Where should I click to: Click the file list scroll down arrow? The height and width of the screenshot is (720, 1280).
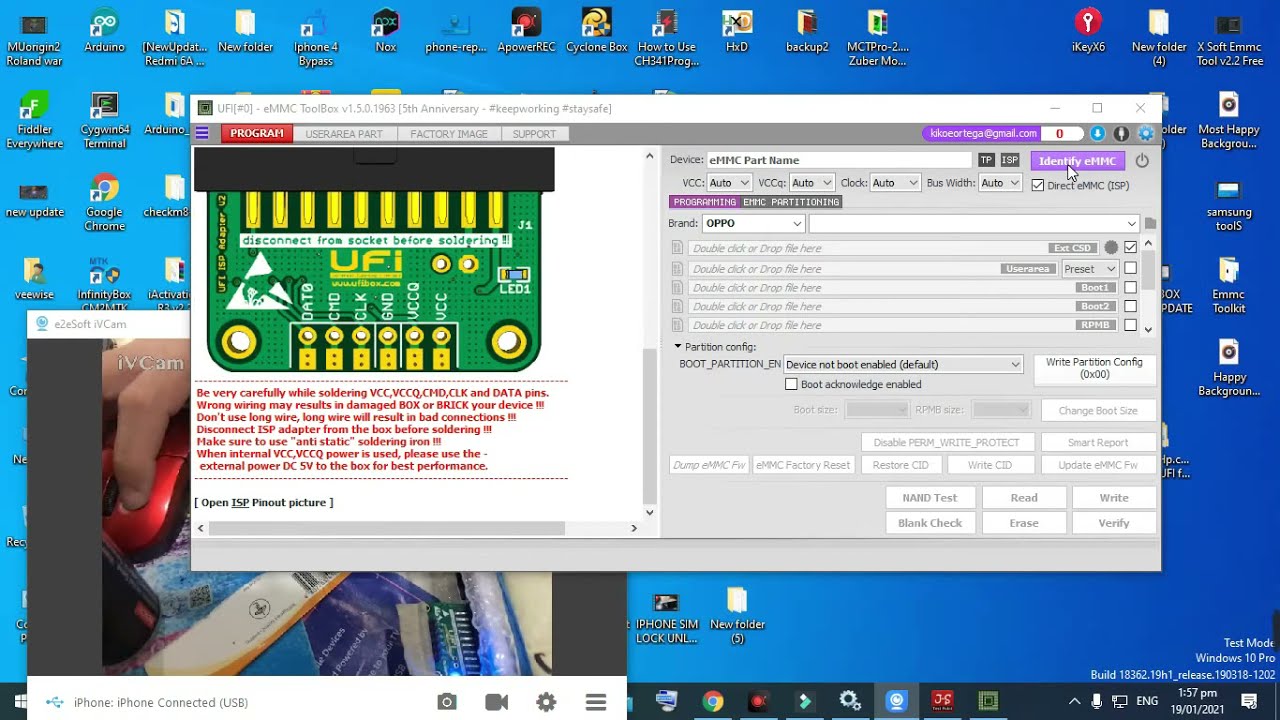[1148, 329]
